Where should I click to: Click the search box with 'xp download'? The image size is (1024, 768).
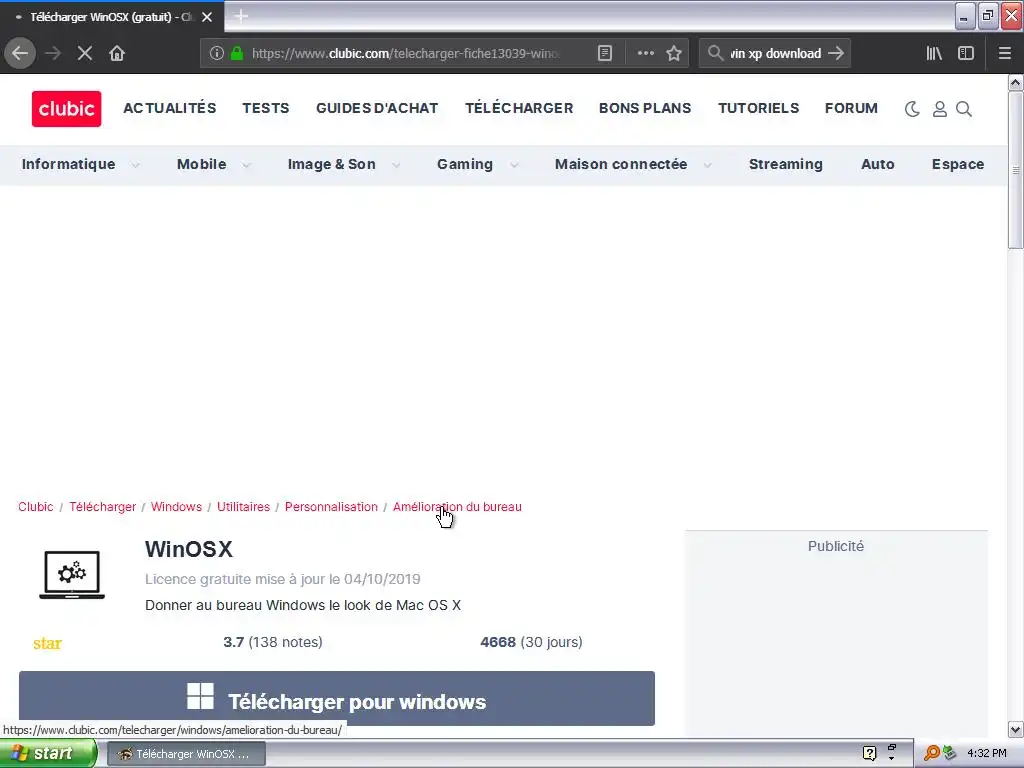(x=775, y=53)
